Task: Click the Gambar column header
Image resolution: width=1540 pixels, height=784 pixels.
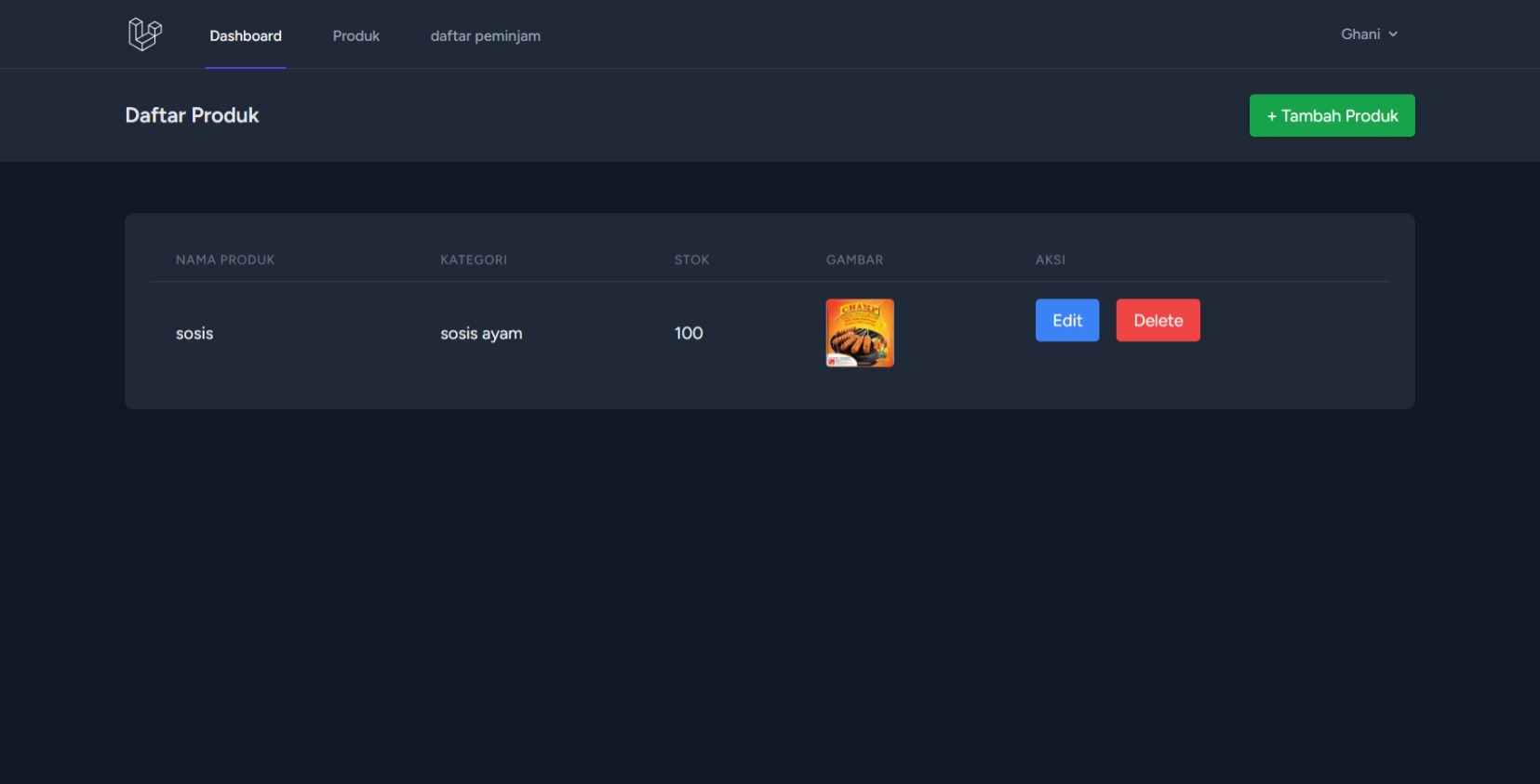Action: [x=854, y=259]
